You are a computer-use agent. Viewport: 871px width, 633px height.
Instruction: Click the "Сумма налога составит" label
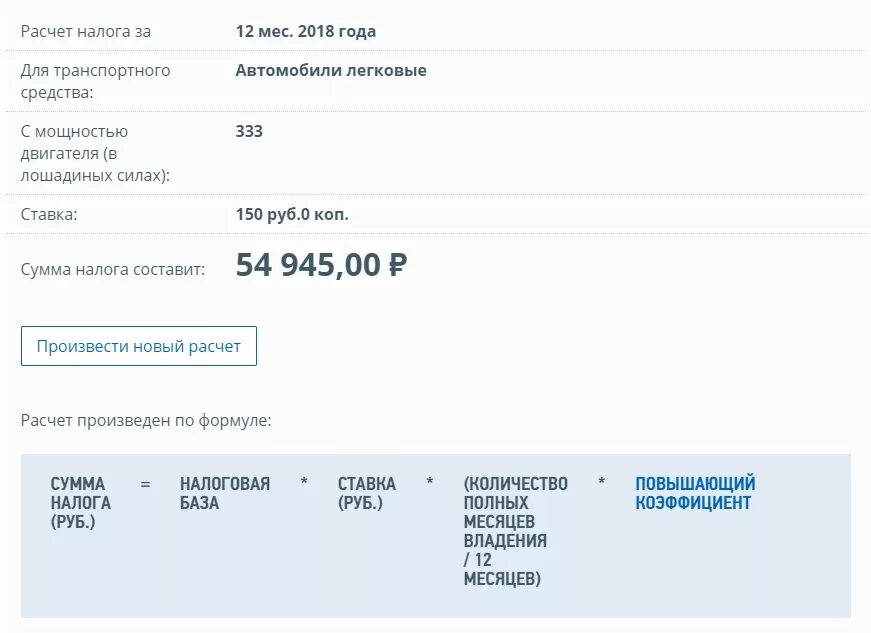click(113, 269)
